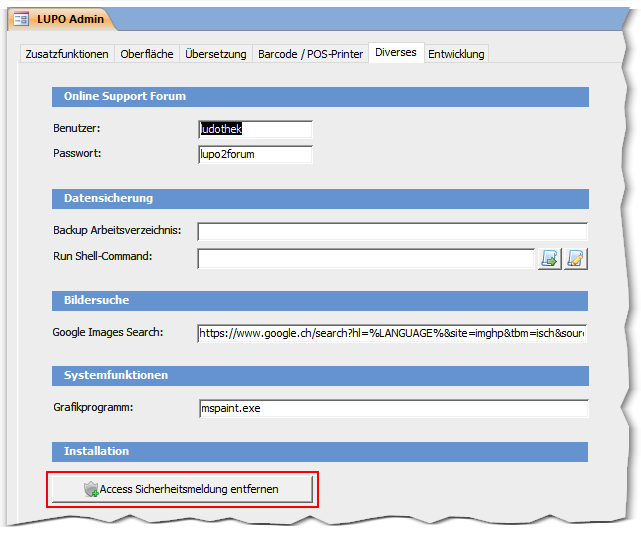Click the Bildersuche section header
641x536 pixels.
[x=320, y=301]
